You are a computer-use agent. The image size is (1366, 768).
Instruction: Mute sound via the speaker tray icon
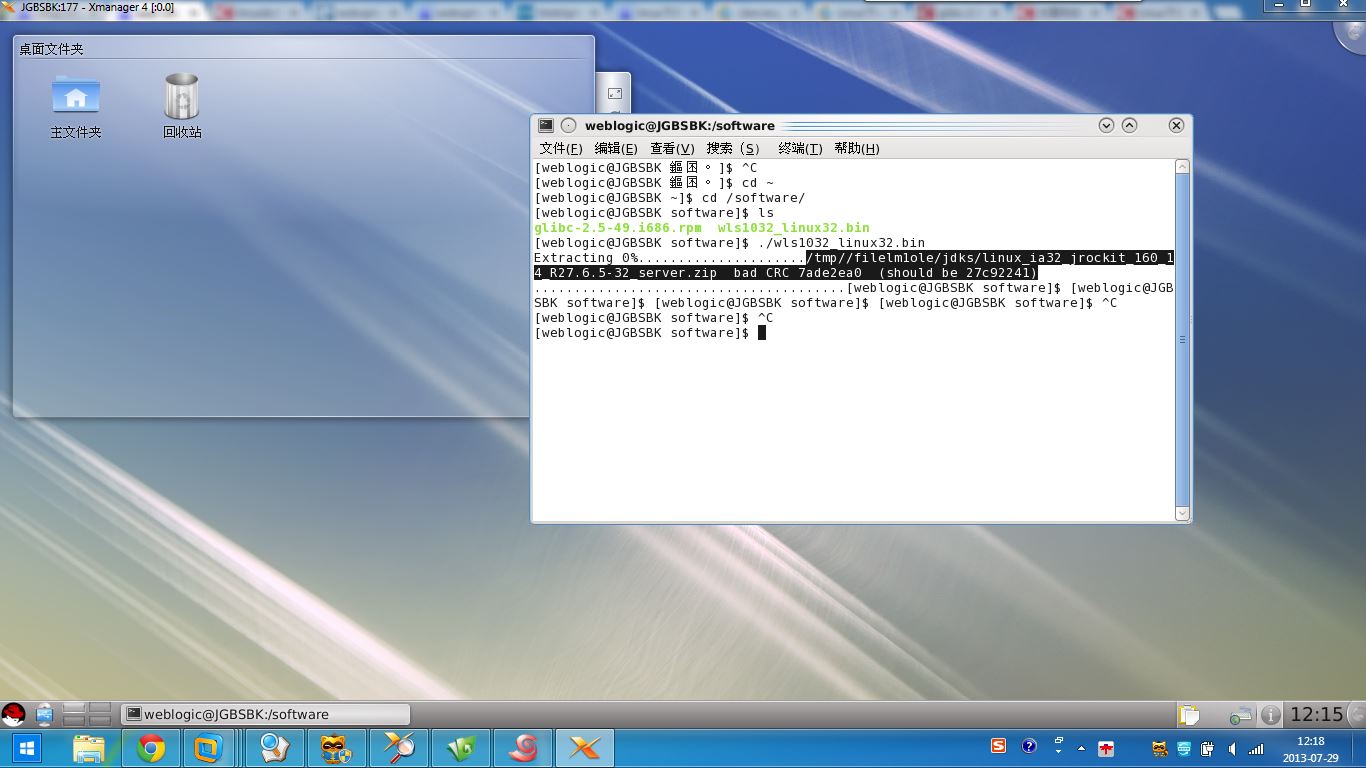1231,746
